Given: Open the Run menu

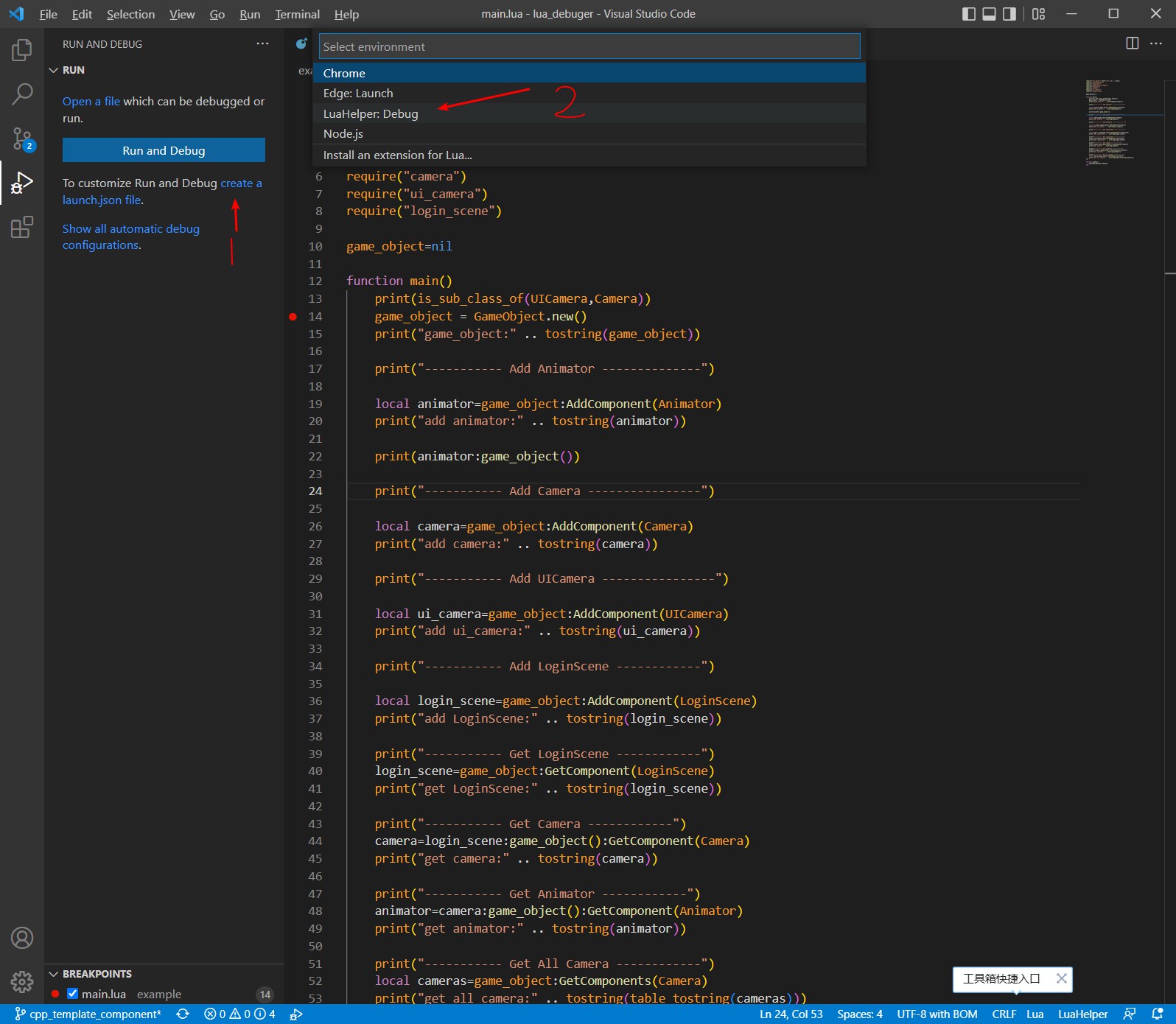Looking at the screenshot, I should (250, 14).
